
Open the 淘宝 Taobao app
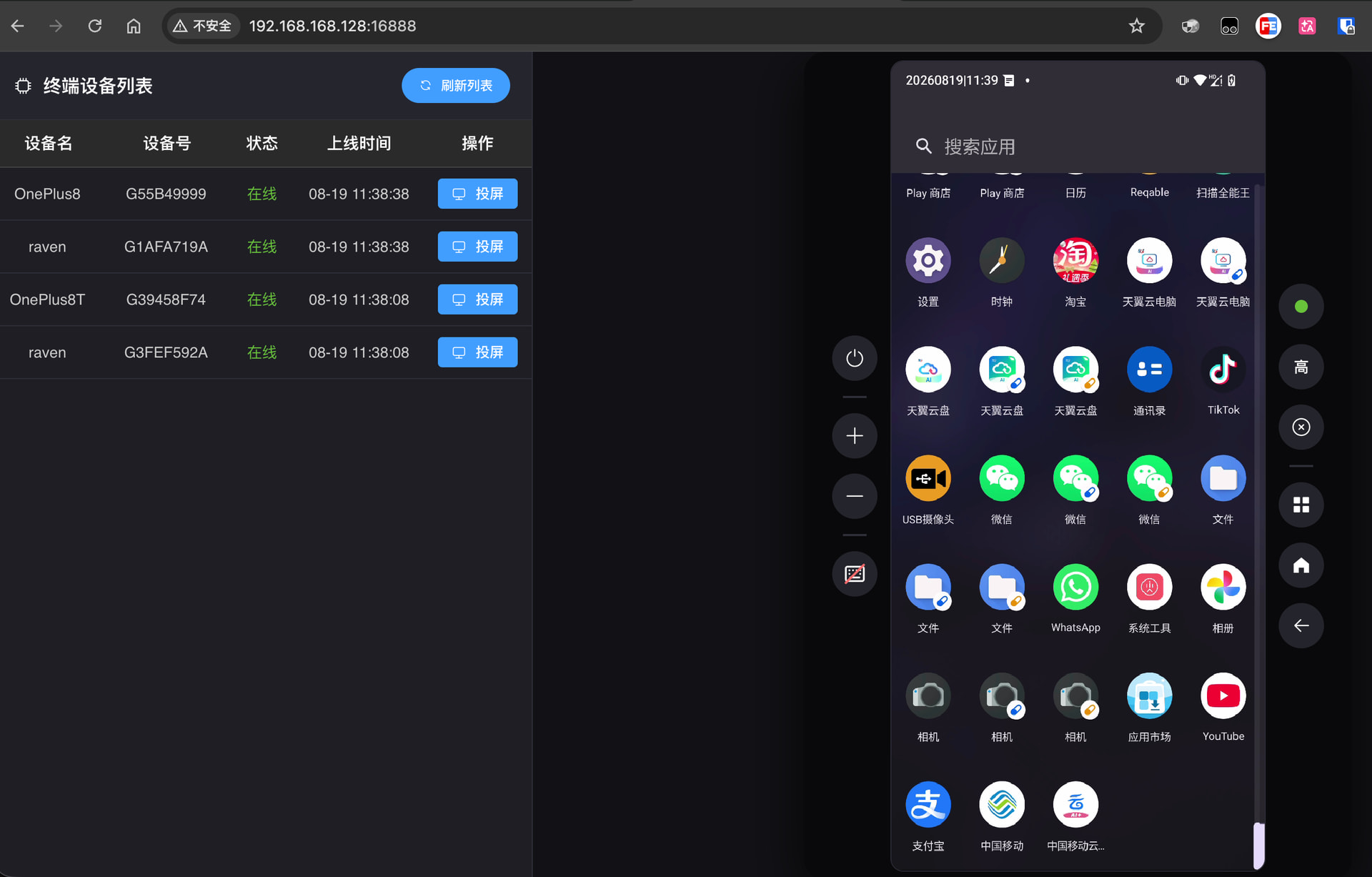(x=1075, y=261)
